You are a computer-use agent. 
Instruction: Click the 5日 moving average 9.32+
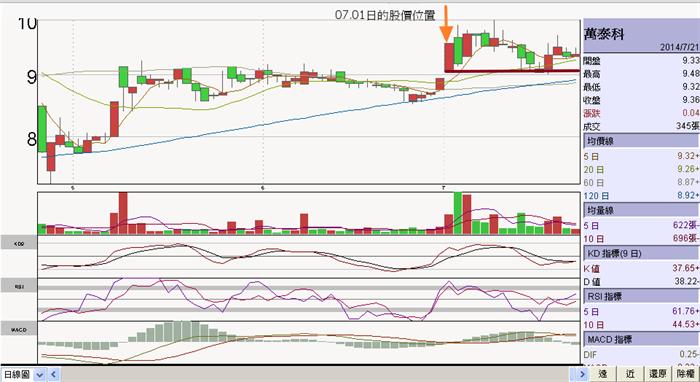tap(688, 156)
